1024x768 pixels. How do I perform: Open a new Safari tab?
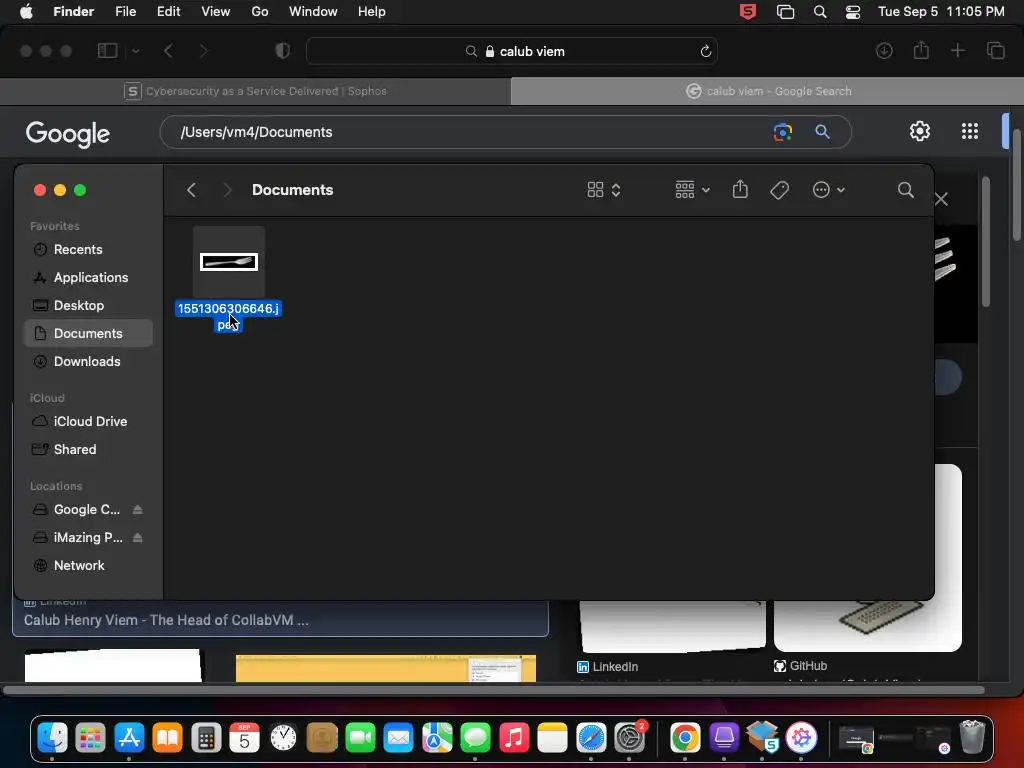957,50
